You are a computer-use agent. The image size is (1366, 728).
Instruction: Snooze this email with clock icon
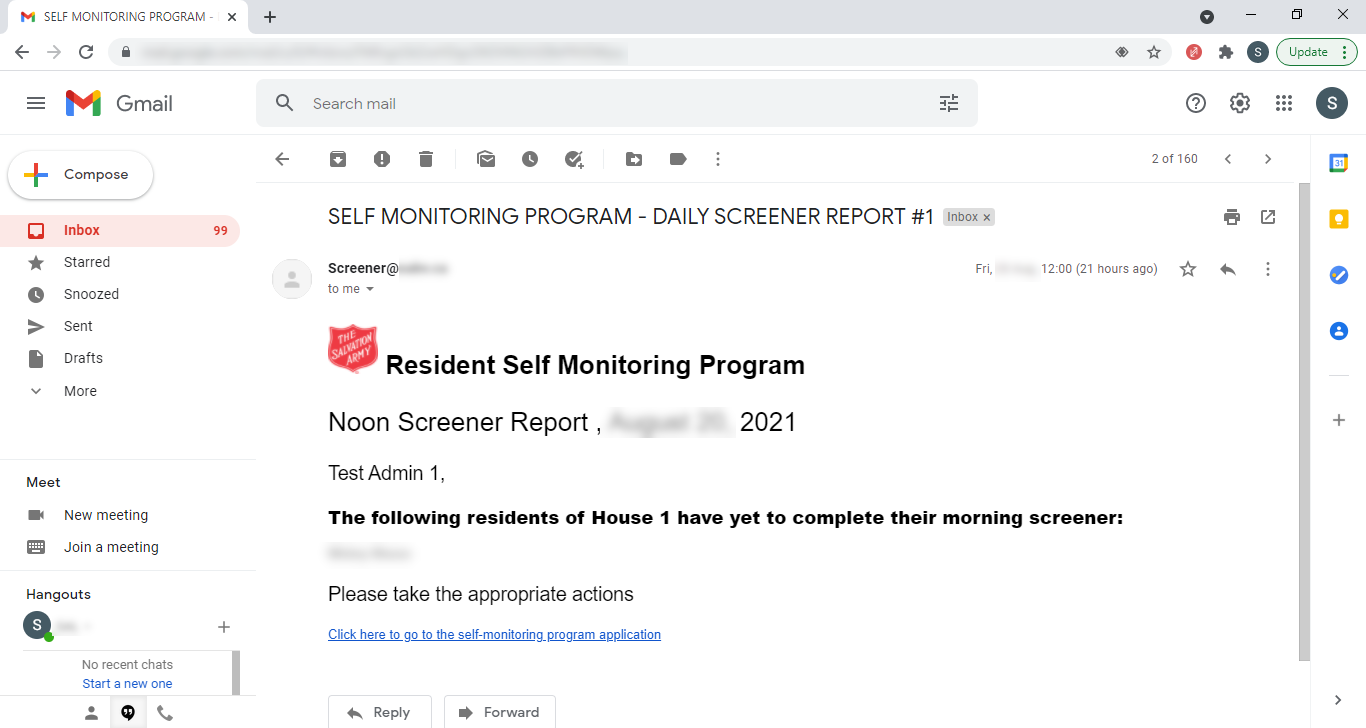point(530,159)
